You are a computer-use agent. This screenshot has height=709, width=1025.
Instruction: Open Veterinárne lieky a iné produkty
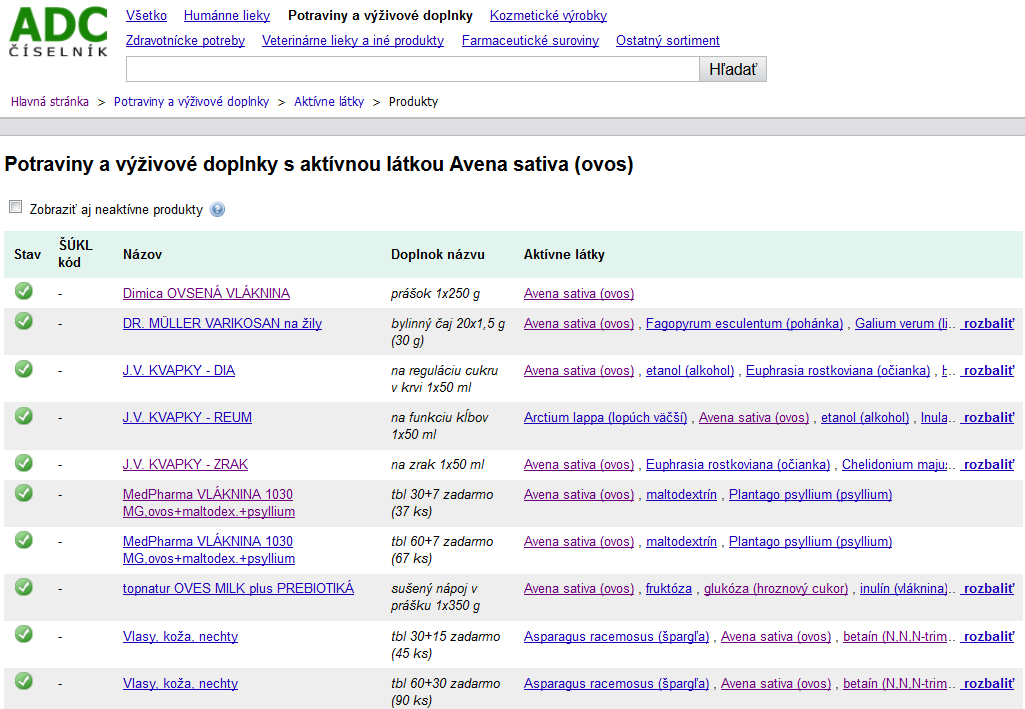pos(353,41)
